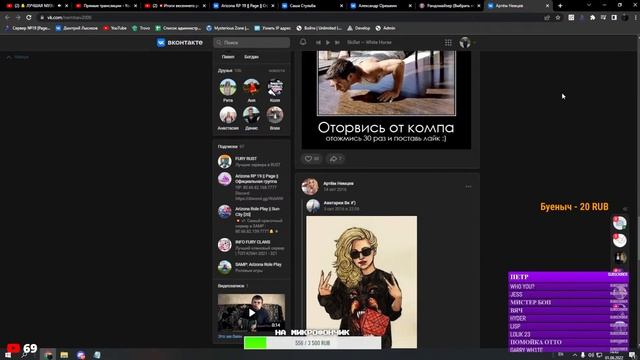The height and width of the screenshot is (360, 640).
Task: Click the Богдан link above Друзья
Action: pos(251,57)
